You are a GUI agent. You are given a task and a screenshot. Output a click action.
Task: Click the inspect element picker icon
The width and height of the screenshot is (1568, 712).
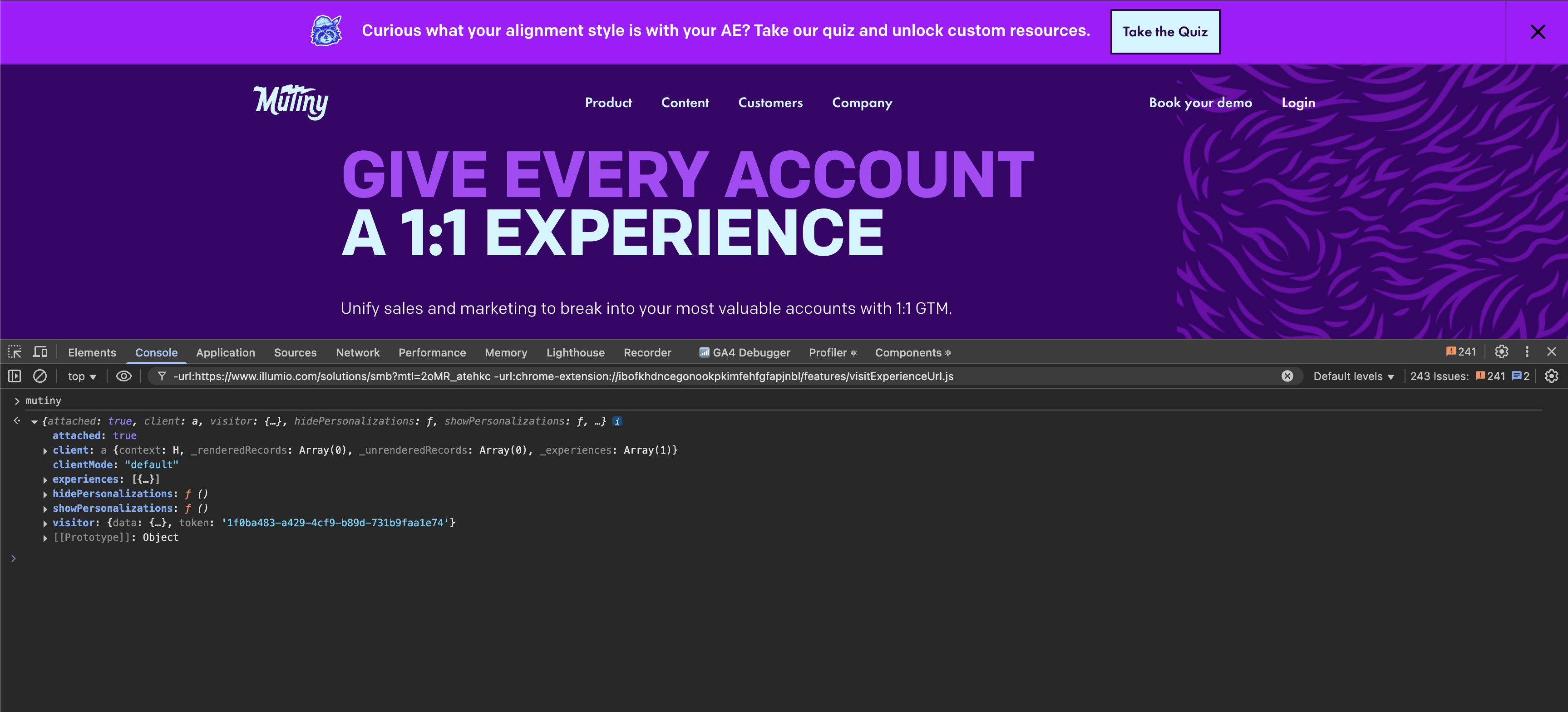(15, 352)
